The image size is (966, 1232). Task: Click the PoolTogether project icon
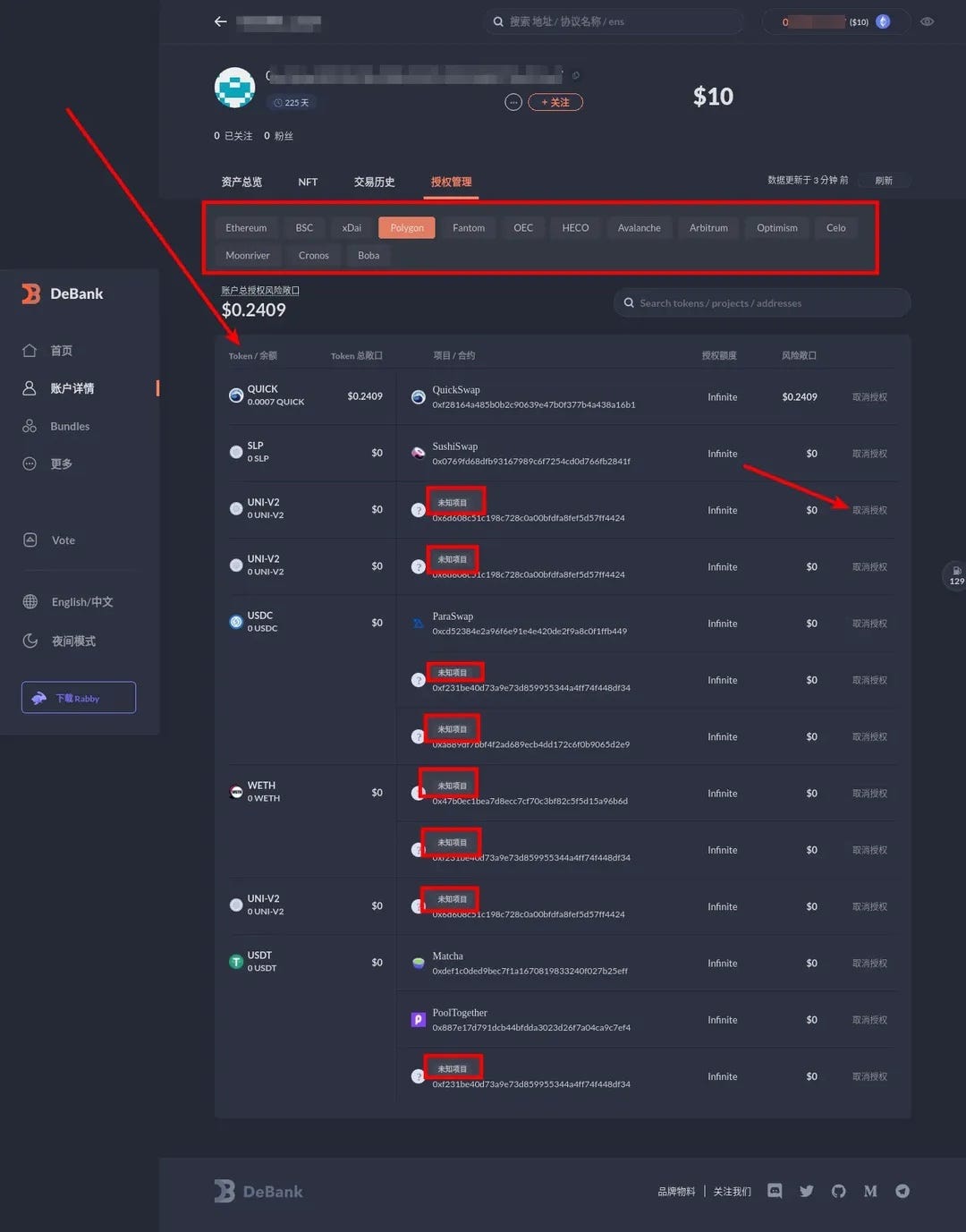pos(418,1020)
